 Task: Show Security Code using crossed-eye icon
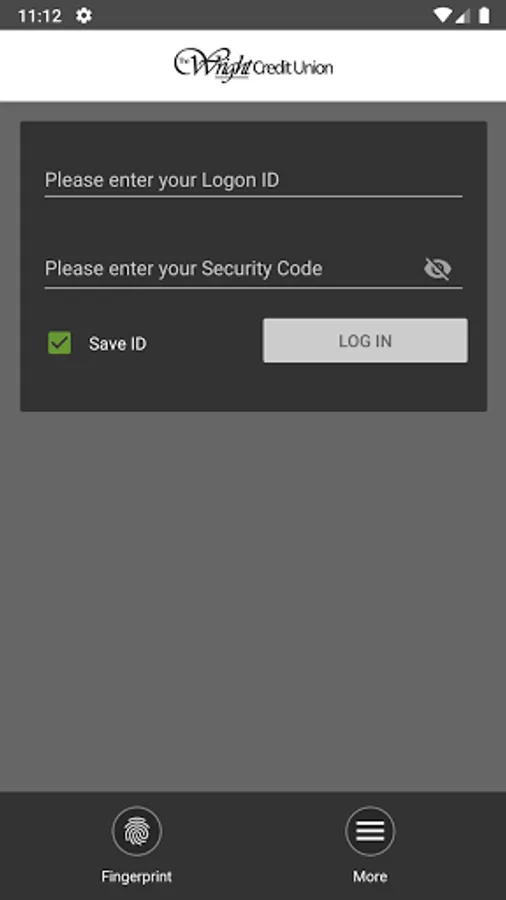point(437,269)
